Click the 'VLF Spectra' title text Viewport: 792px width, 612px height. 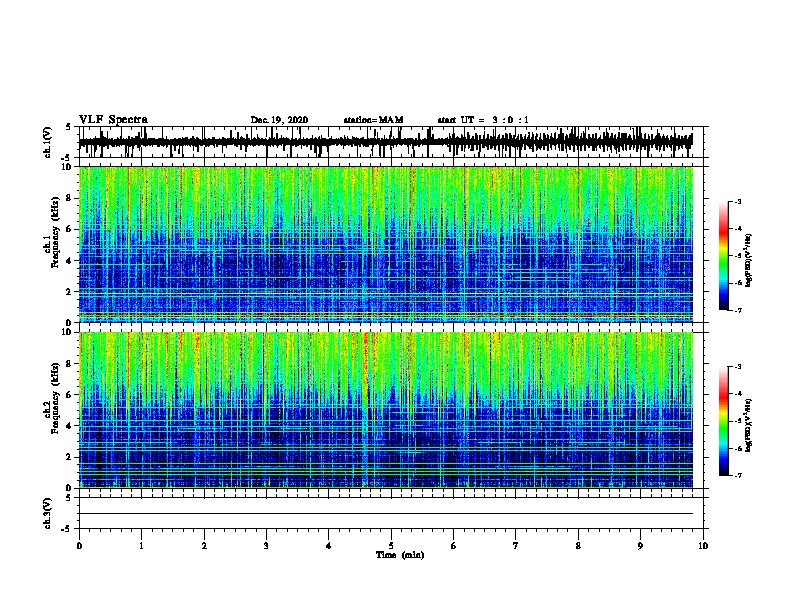tap(113, 120)
